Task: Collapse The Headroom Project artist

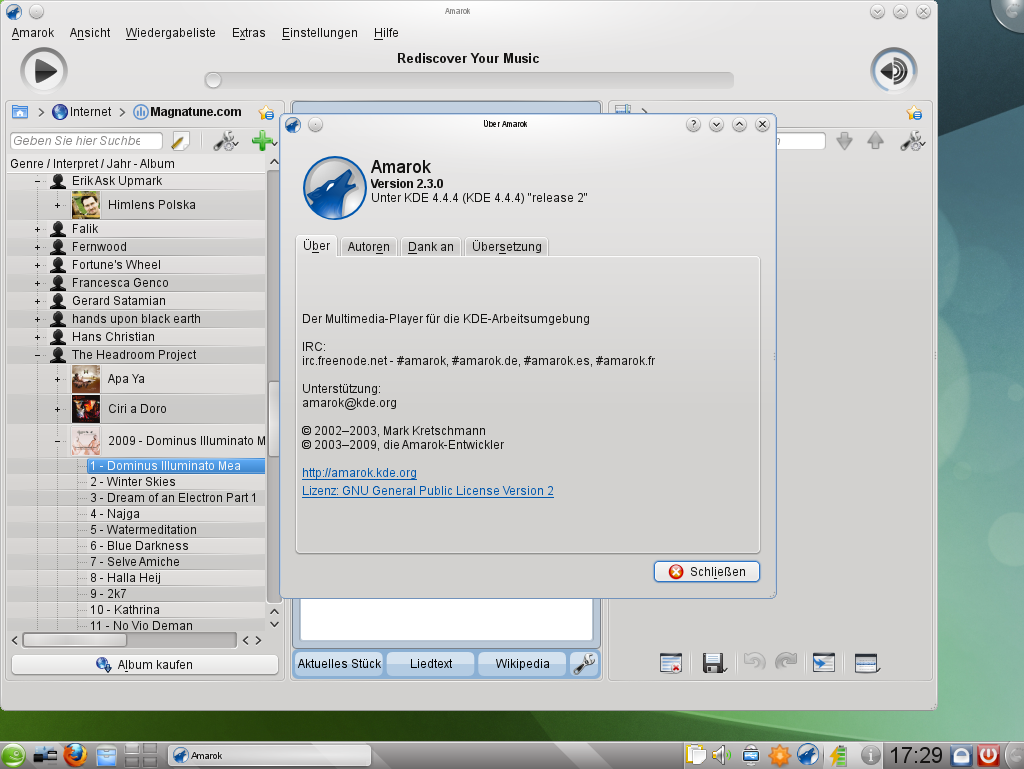Action: tap(38, 355)
